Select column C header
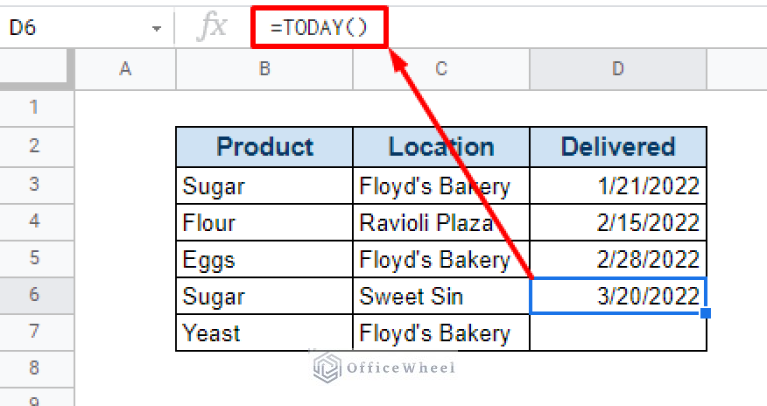 tap(441, 68)
